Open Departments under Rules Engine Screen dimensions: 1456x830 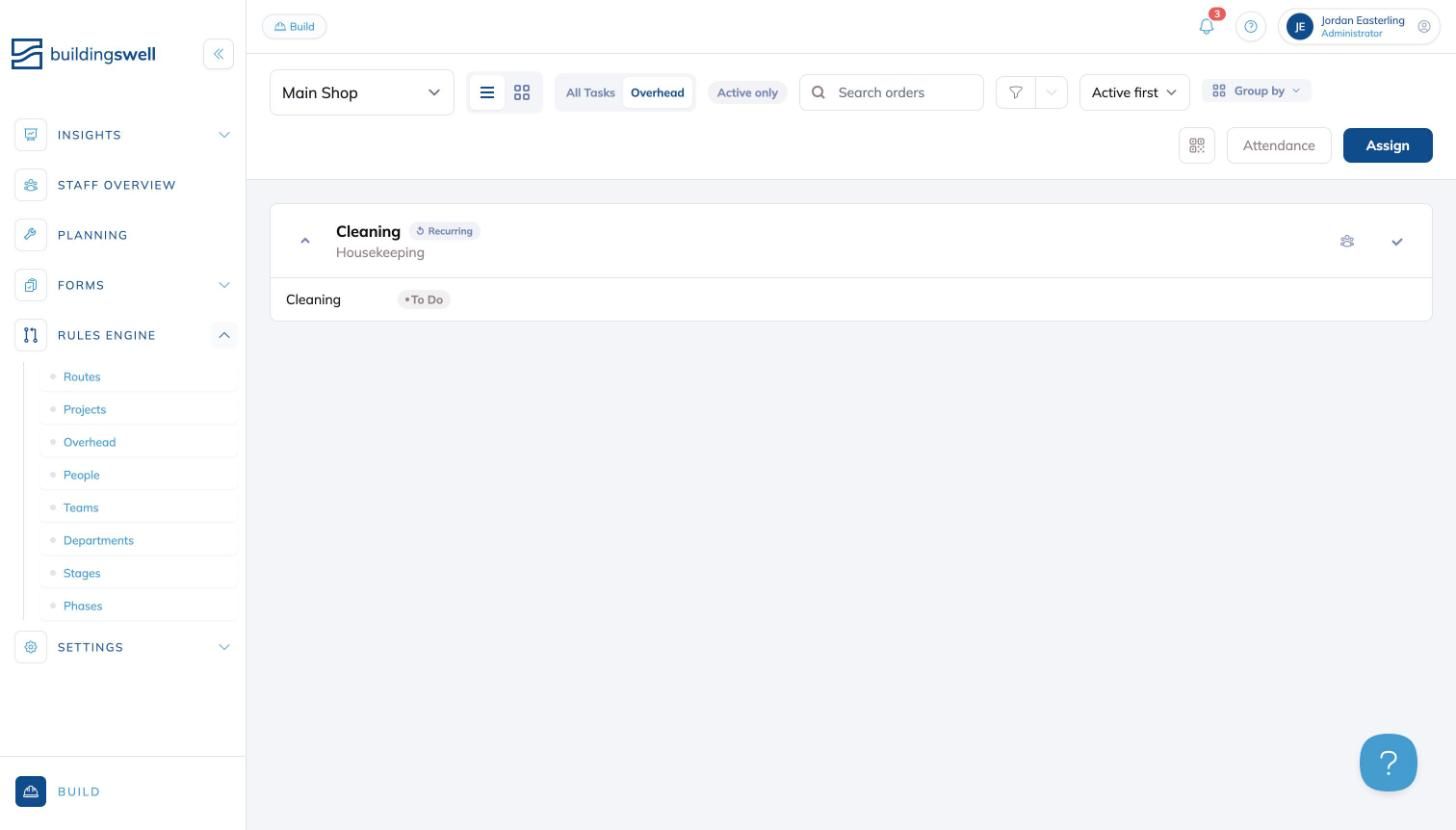98,541
